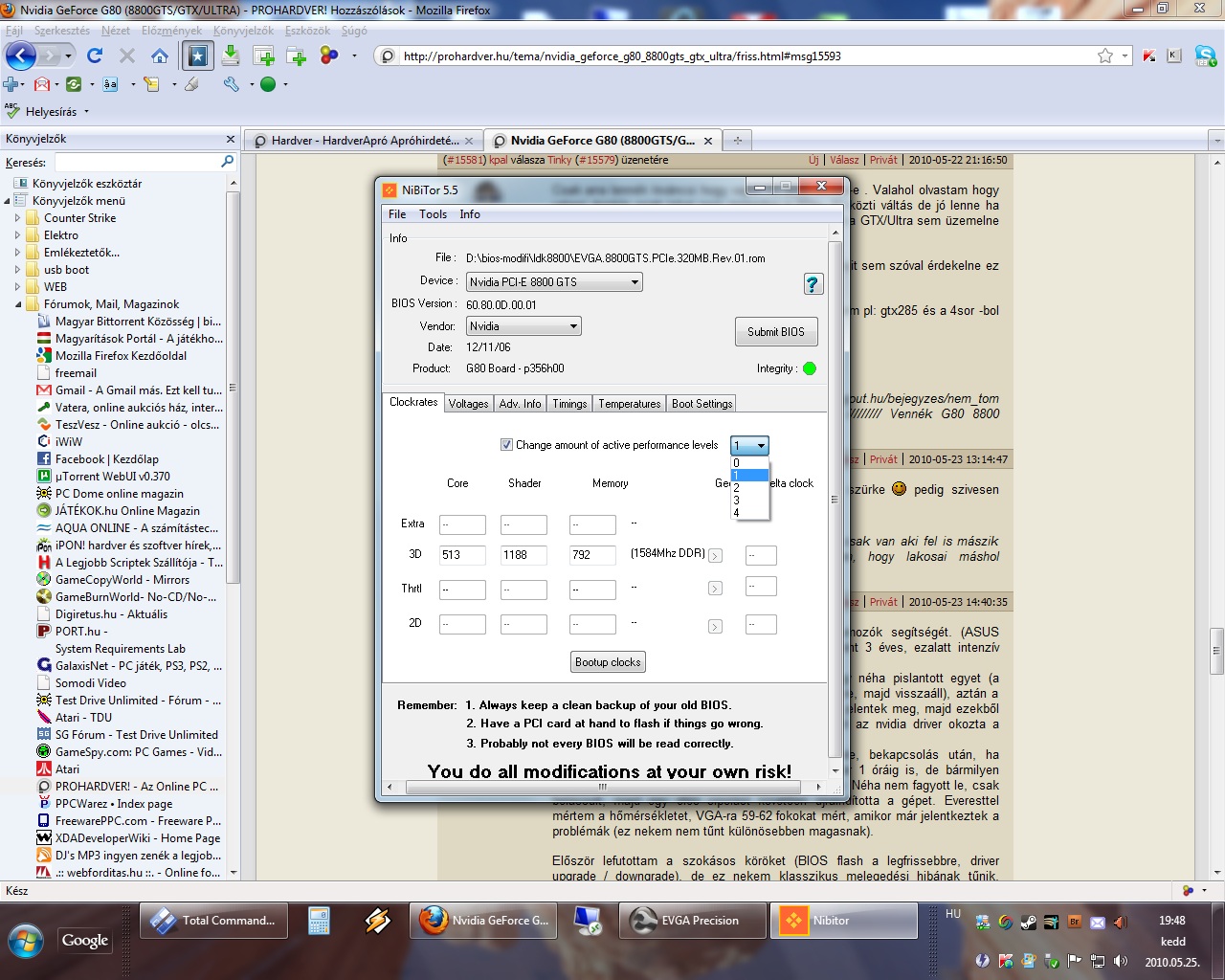1225x980 pixels.
Task: Click the NiBiTor help question mark icon
Action: 813,283
